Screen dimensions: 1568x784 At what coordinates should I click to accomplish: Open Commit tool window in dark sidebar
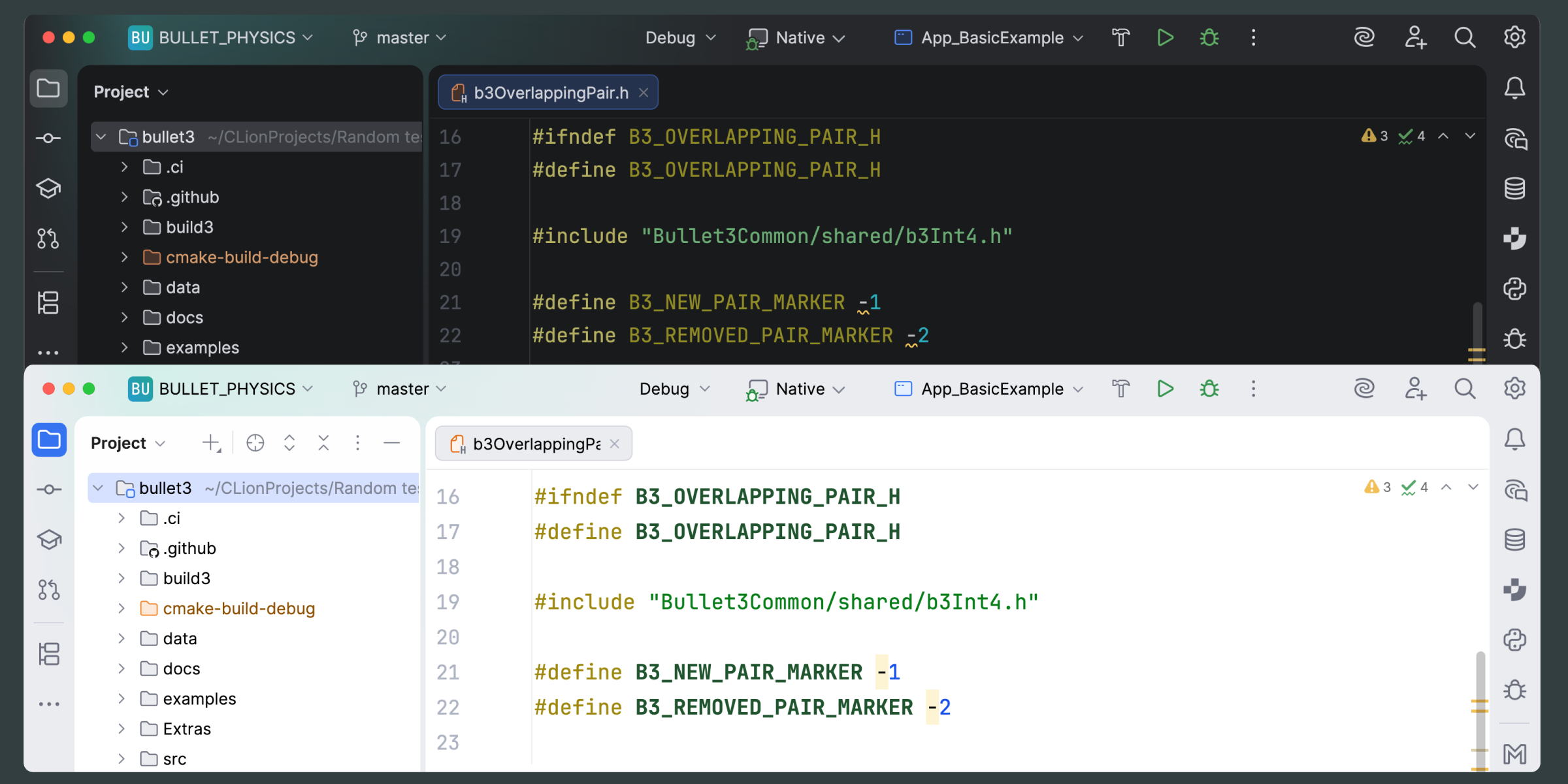click(48, 138)
